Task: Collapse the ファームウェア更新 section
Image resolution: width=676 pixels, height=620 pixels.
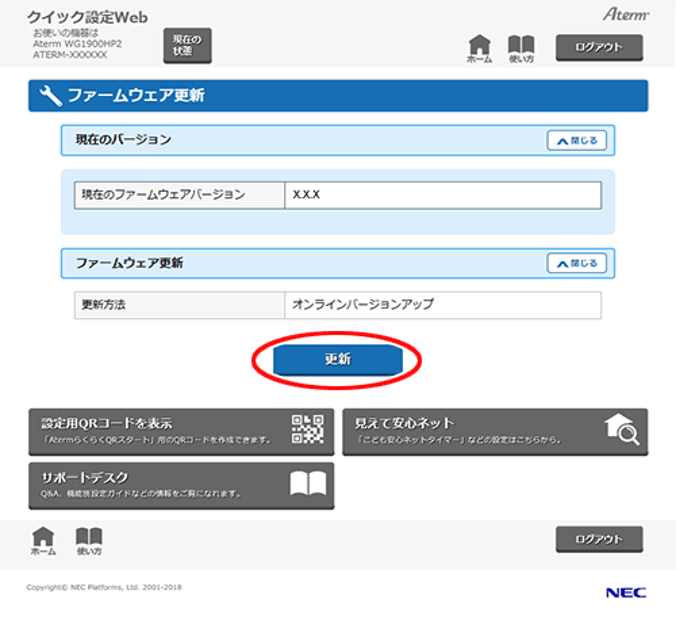Action: click(577, 264)
